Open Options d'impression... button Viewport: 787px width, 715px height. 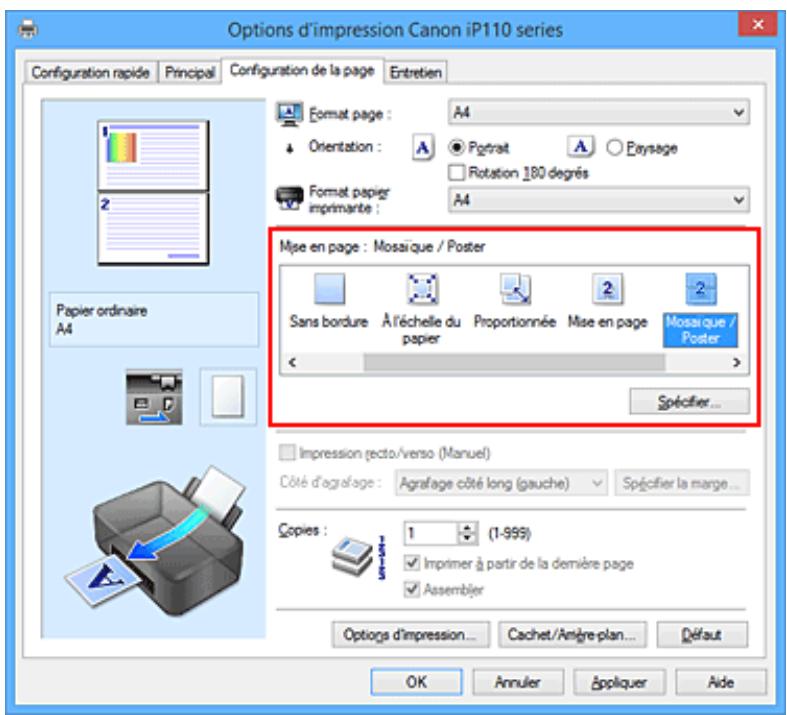[x=410, y=635]
